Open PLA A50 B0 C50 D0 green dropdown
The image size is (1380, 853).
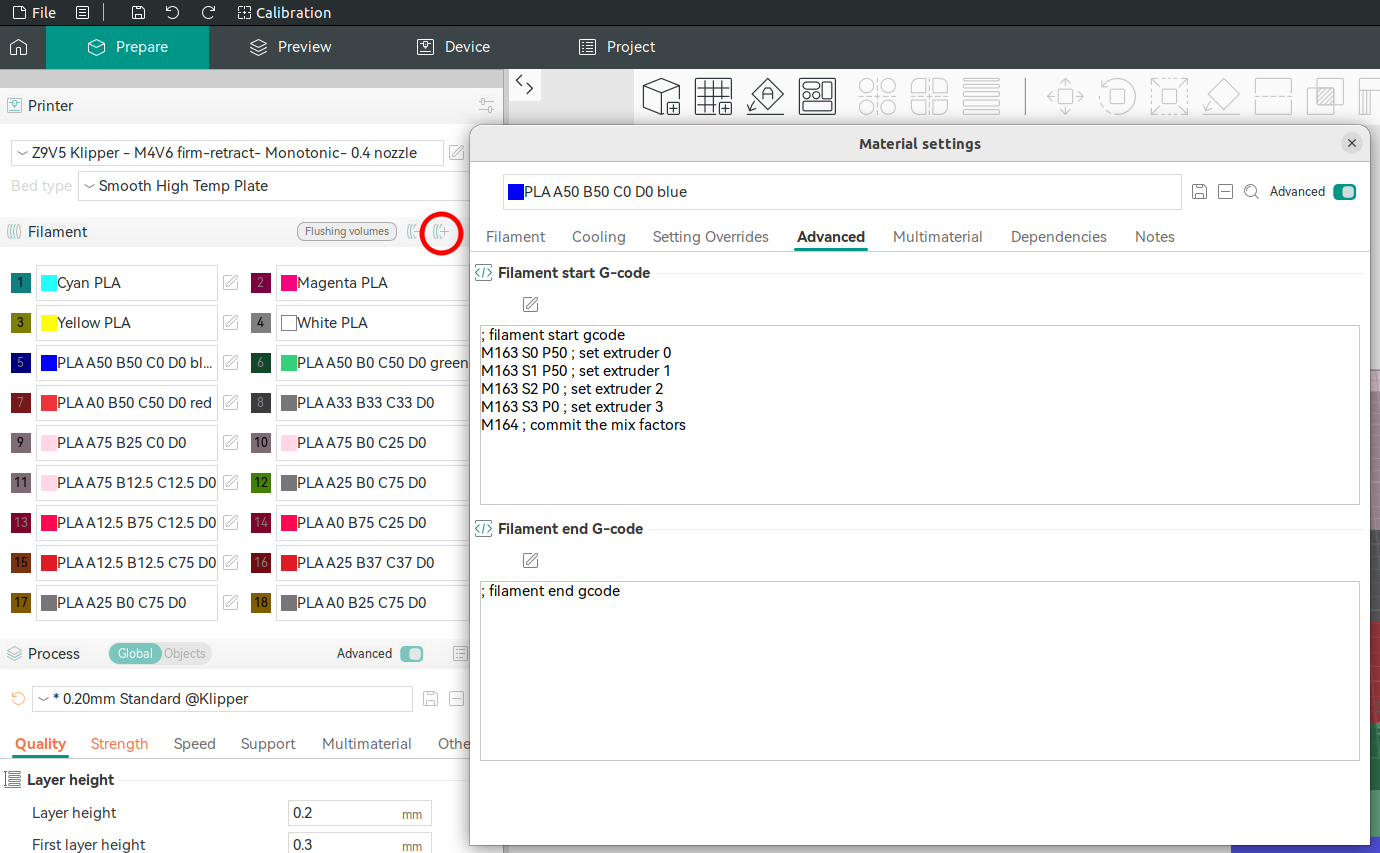[373, 363]
